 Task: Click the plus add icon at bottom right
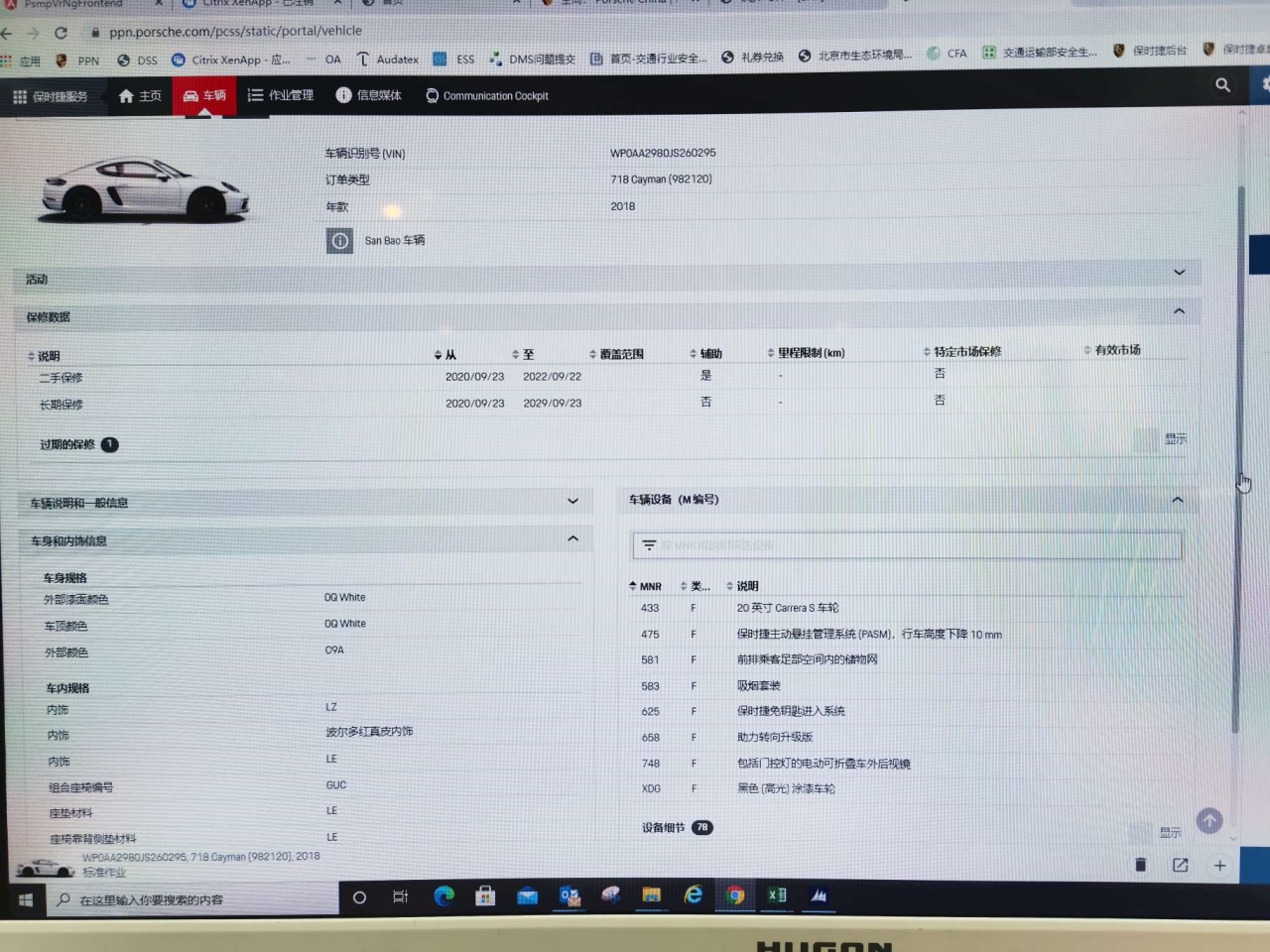(1219, 865)
